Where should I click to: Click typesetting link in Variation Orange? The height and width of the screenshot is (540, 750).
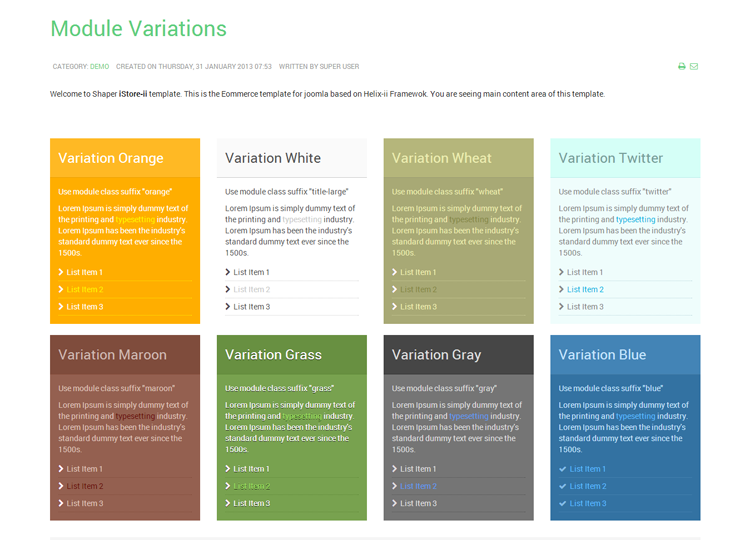point(134,220)
